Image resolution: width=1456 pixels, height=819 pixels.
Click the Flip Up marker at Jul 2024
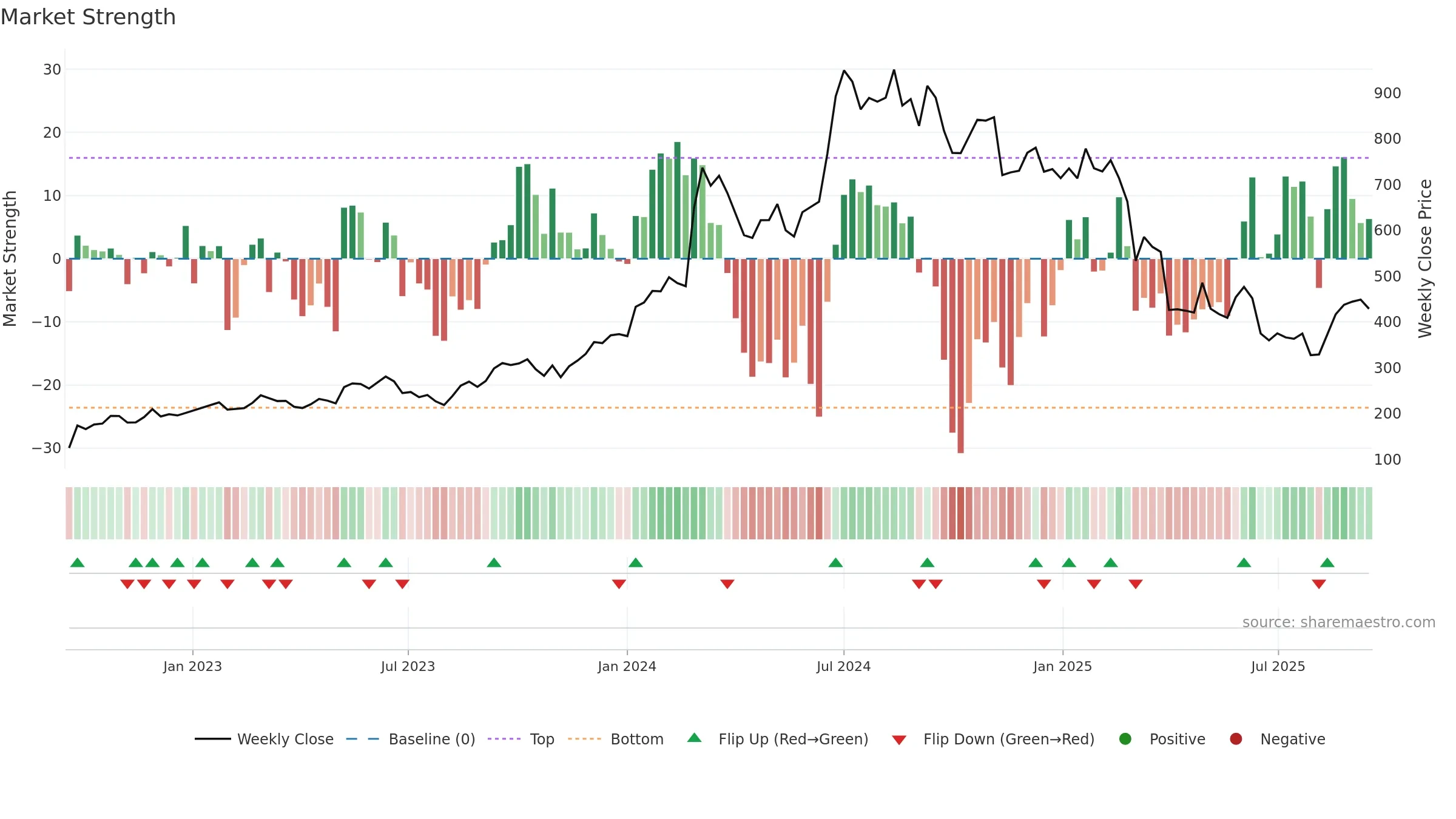click(x=836, y=562)
